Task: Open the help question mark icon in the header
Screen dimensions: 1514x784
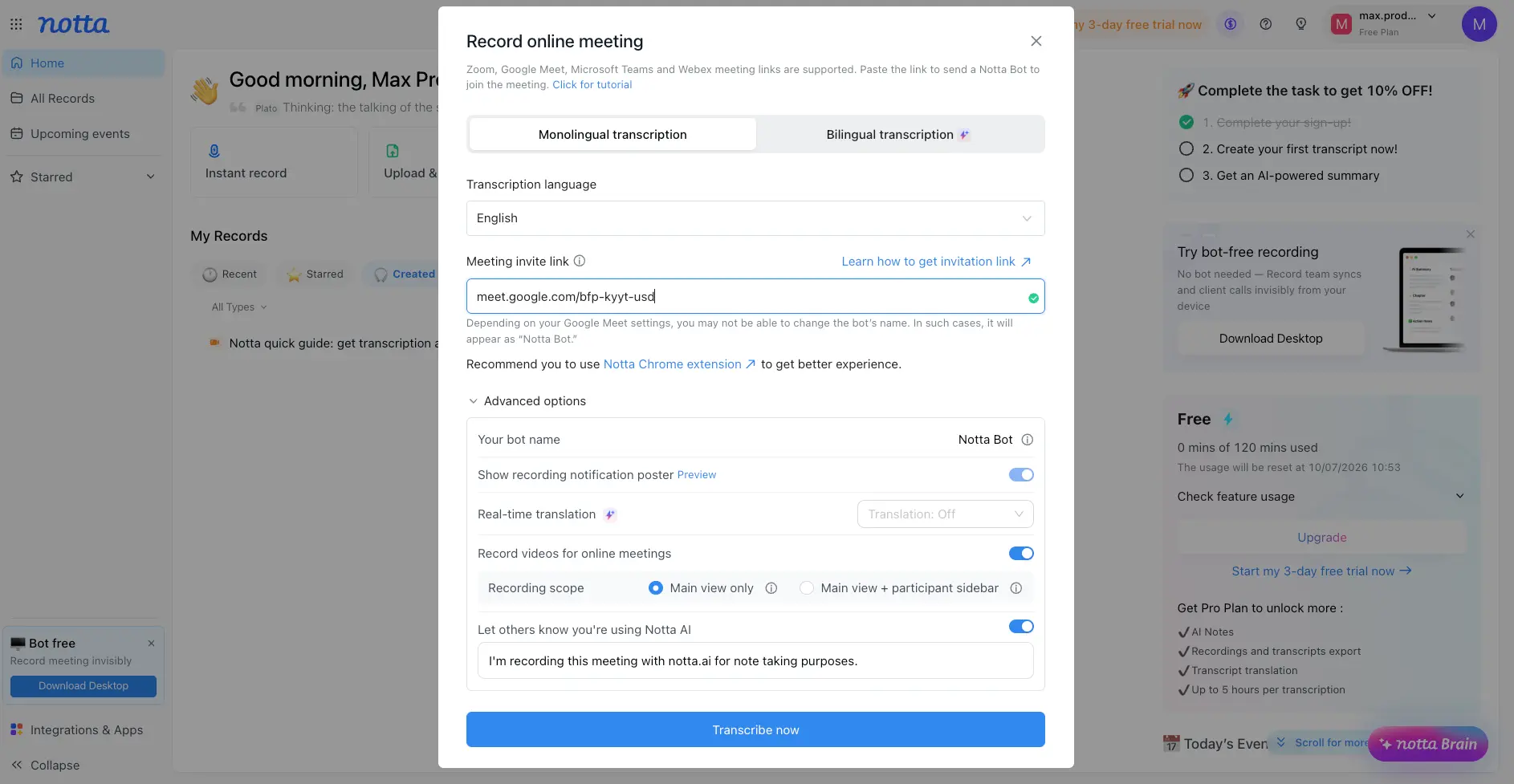Action: (1266, 24)
